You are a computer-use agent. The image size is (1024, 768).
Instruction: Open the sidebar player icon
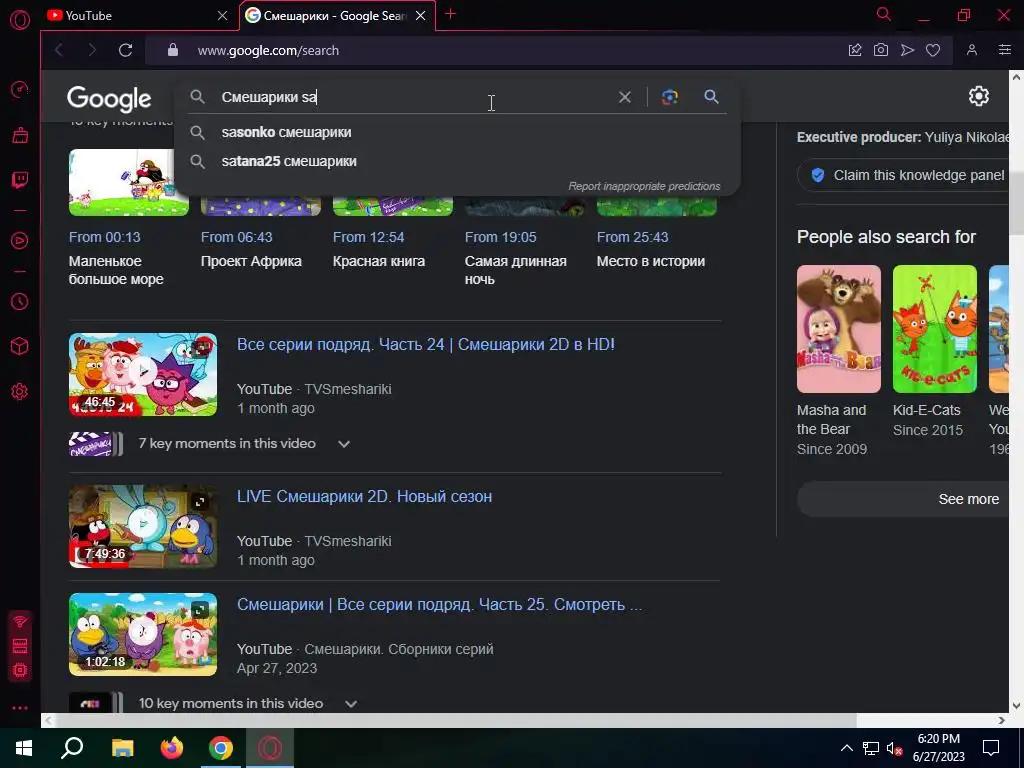pos(20,240)
